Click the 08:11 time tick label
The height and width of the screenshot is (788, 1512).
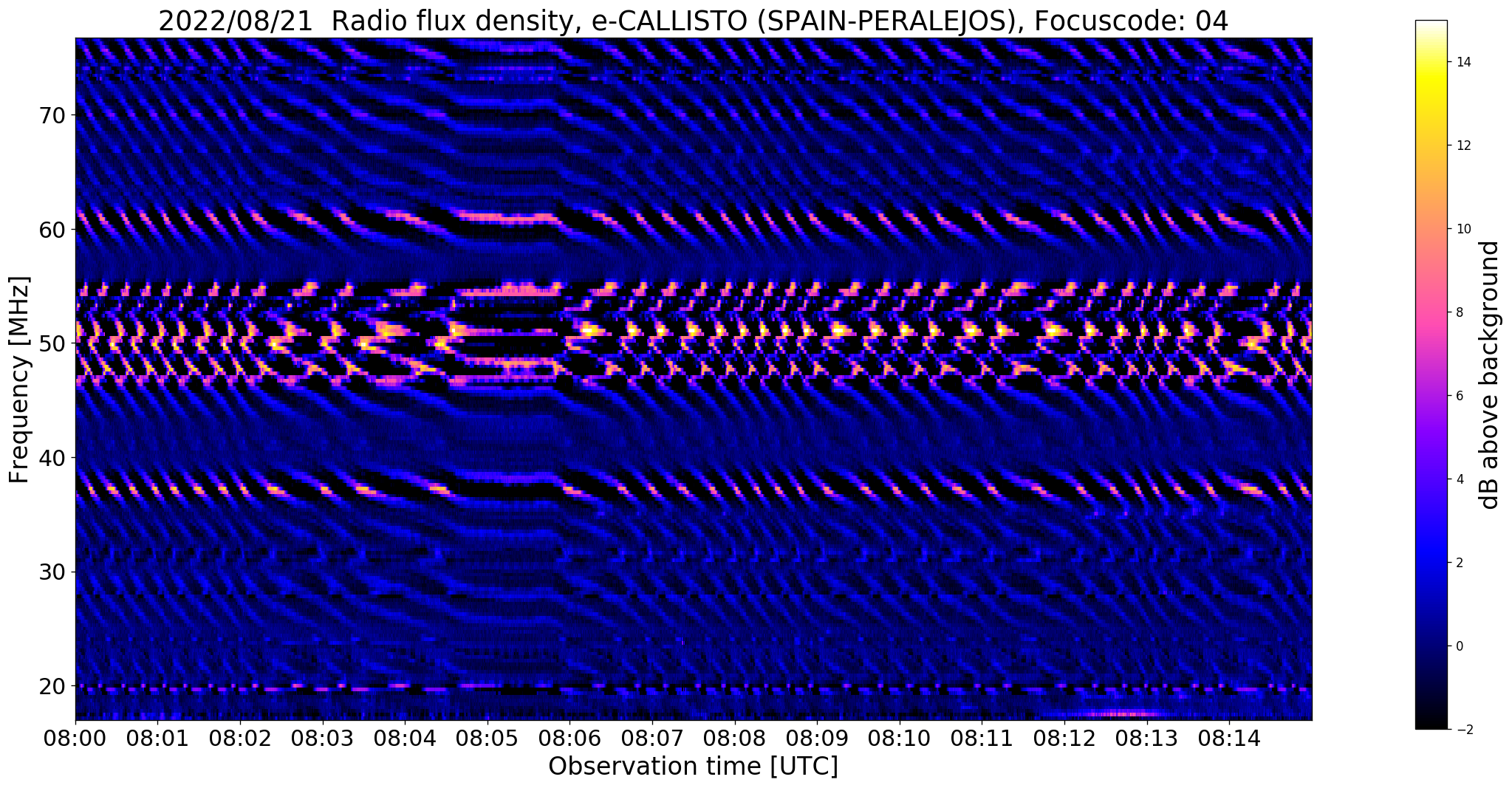tap(982, 738)
